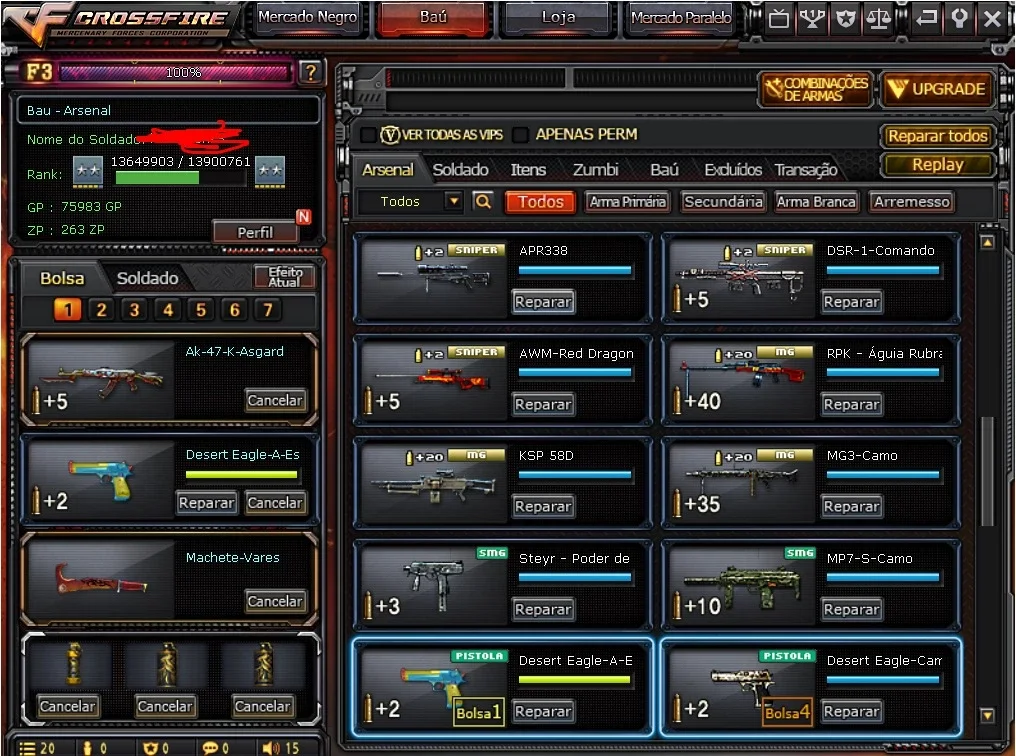Open the trophy ranking icon
Image resolution: width=1016 pixels, height=756 pixels.
[812, 19]
